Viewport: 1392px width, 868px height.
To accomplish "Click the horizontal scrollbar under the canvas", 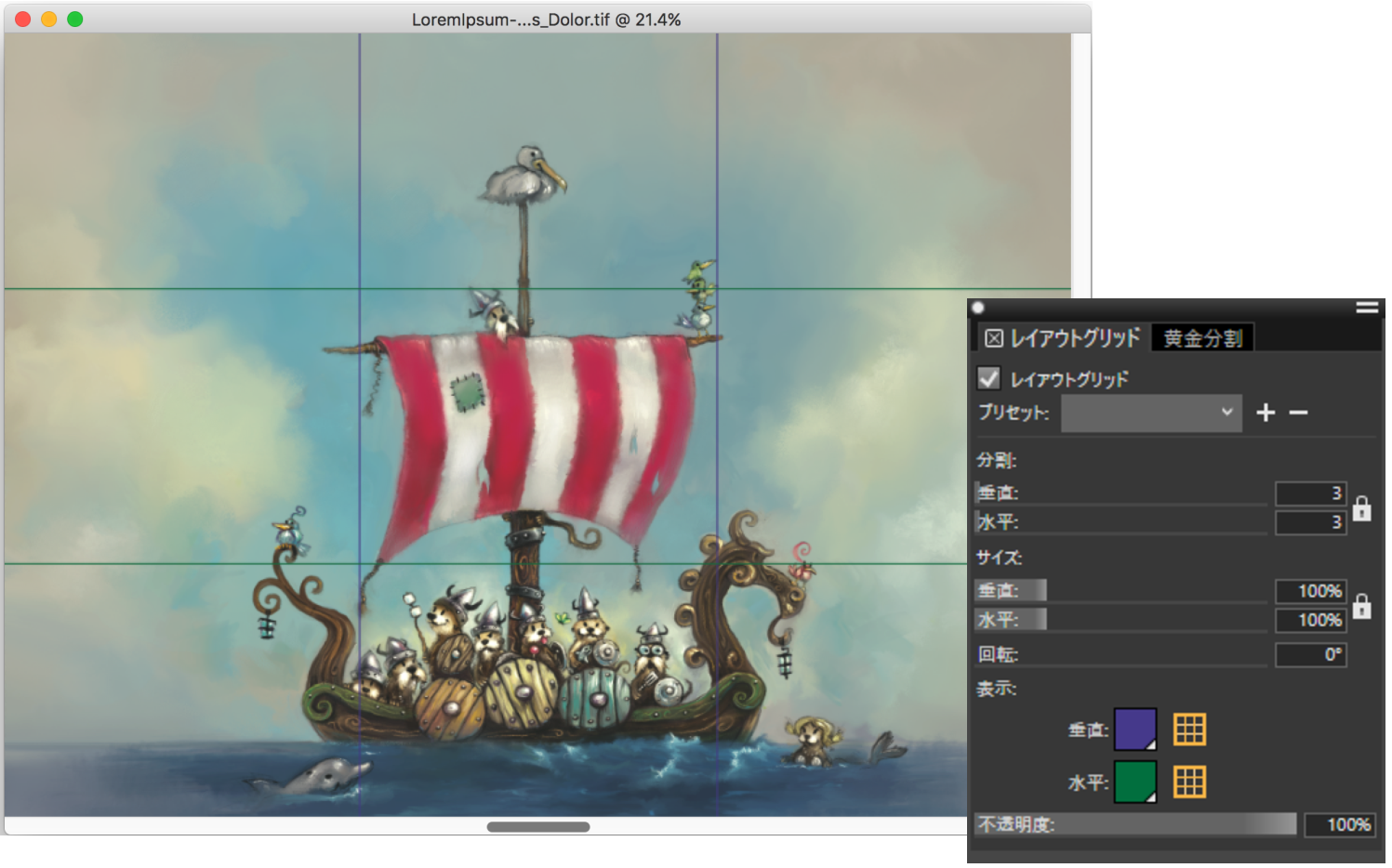I will (537, 827).
